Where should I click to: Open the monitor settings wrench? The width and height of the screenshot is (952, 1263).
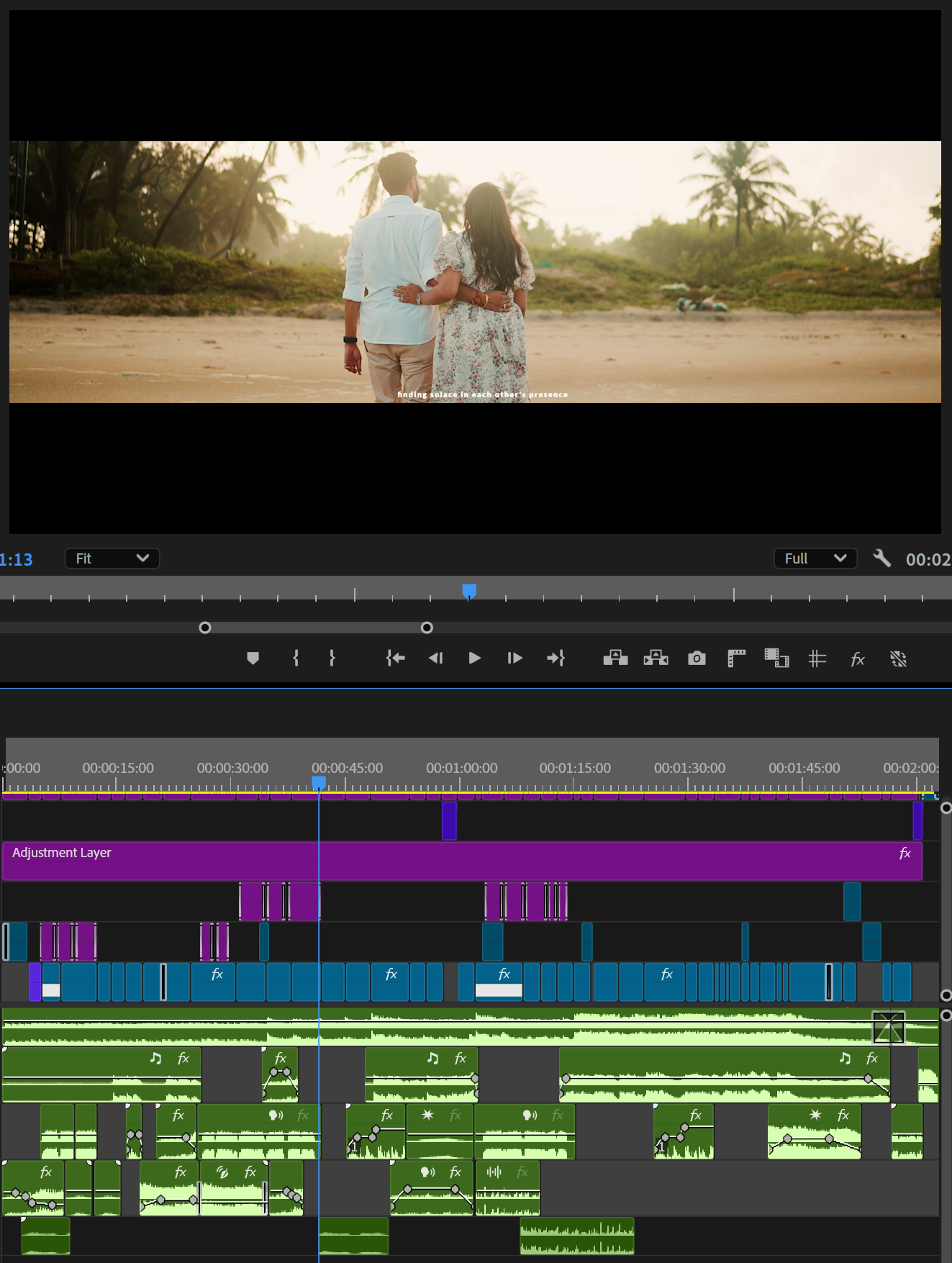pos(881,558)
